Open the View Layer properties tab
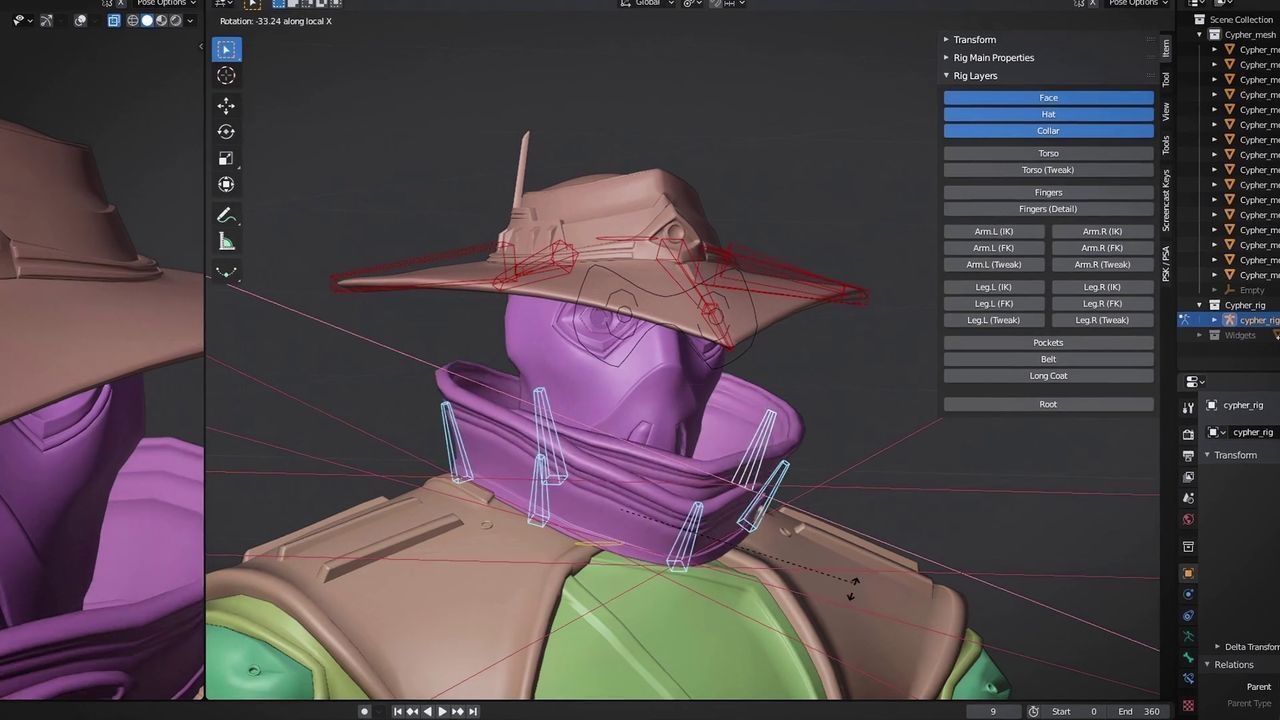 (1188, 477)
